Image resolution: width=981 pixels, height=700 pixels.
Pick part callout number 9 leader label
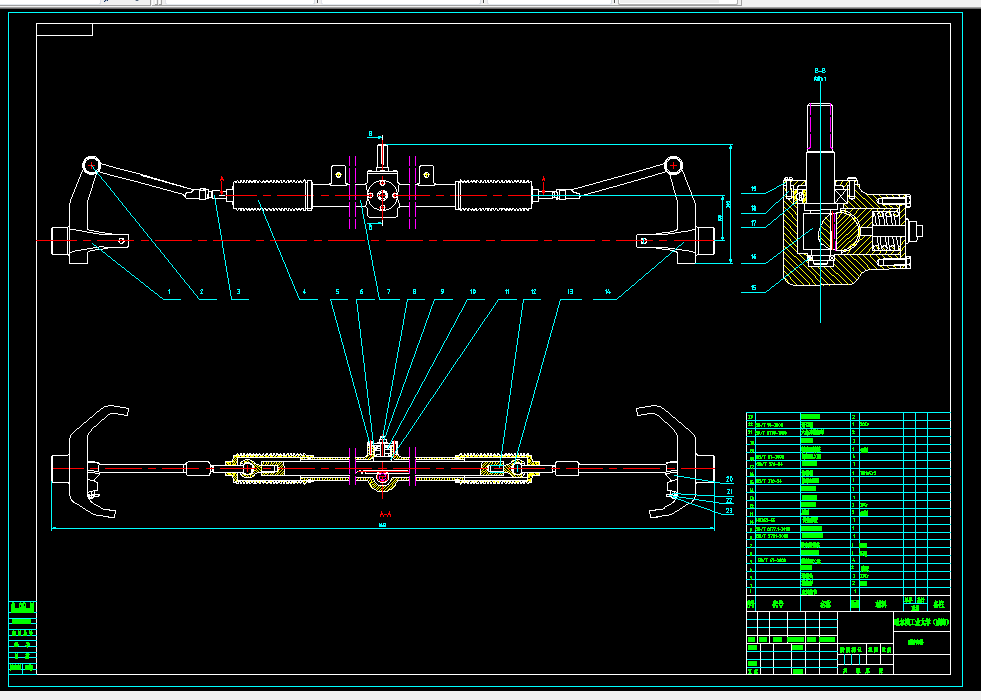tap(442, 292)
